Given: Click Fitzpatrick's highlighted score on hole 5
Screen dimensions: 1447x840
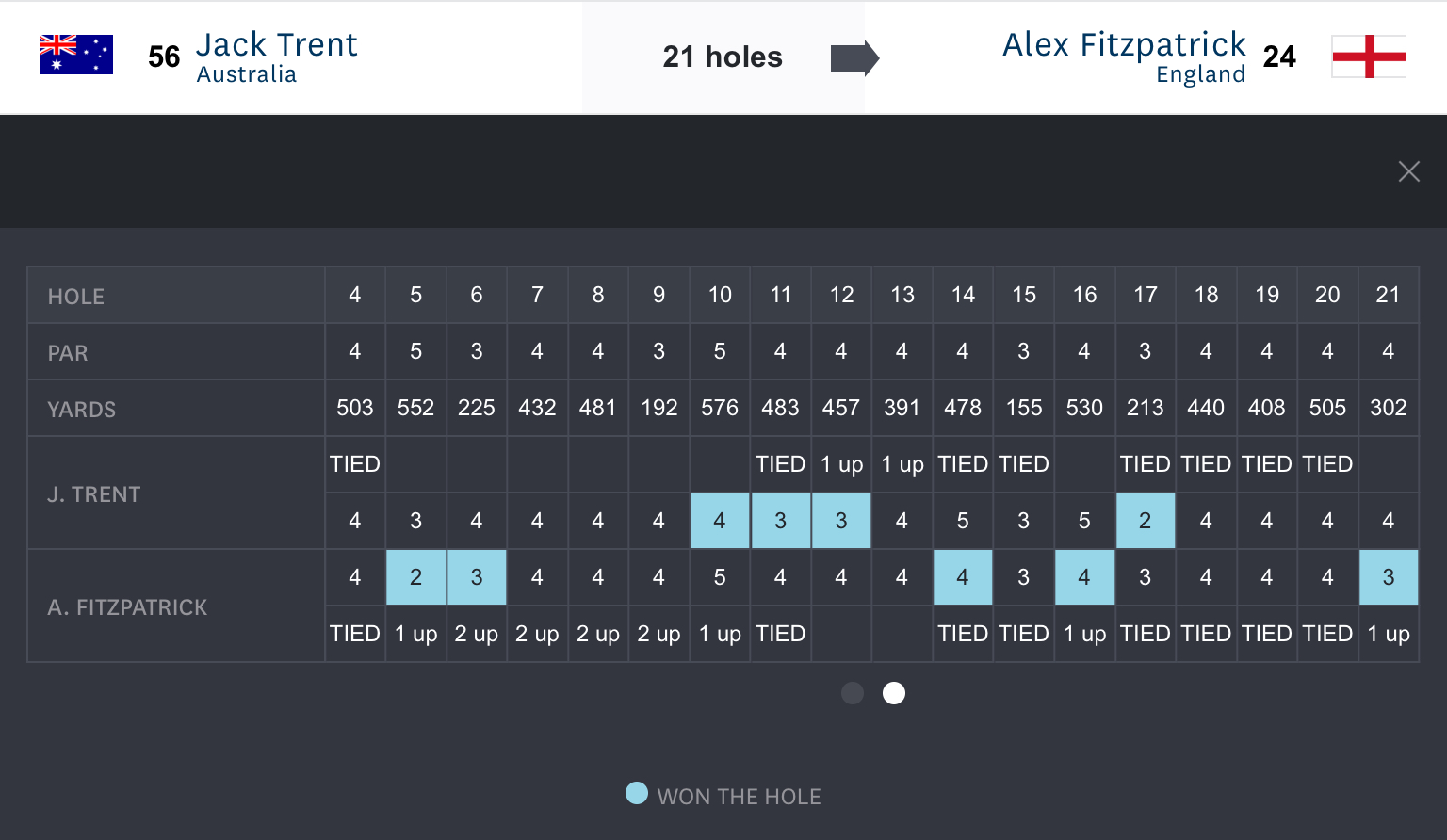Looking at the screenshot, I should click(x=415, y=577).
